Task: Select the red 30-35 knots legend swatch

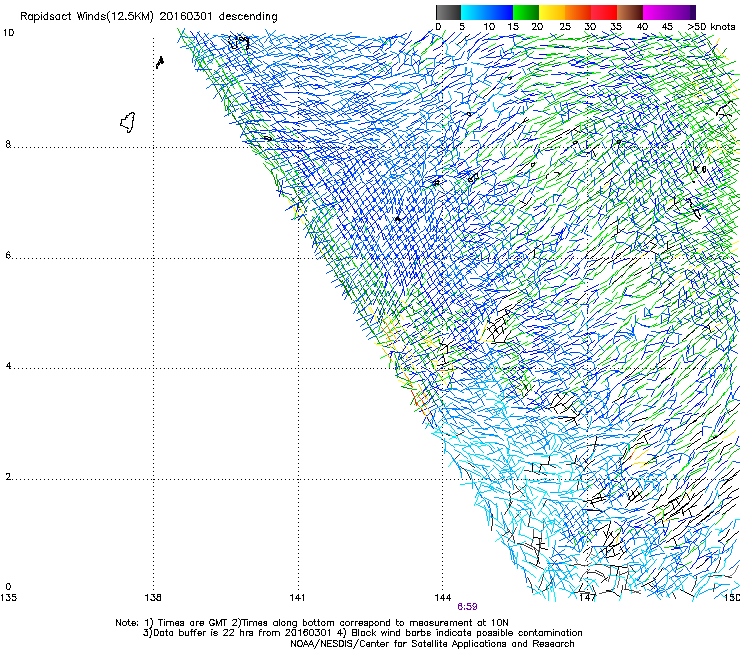Action: pyautogui.click(x=604, y=12)
